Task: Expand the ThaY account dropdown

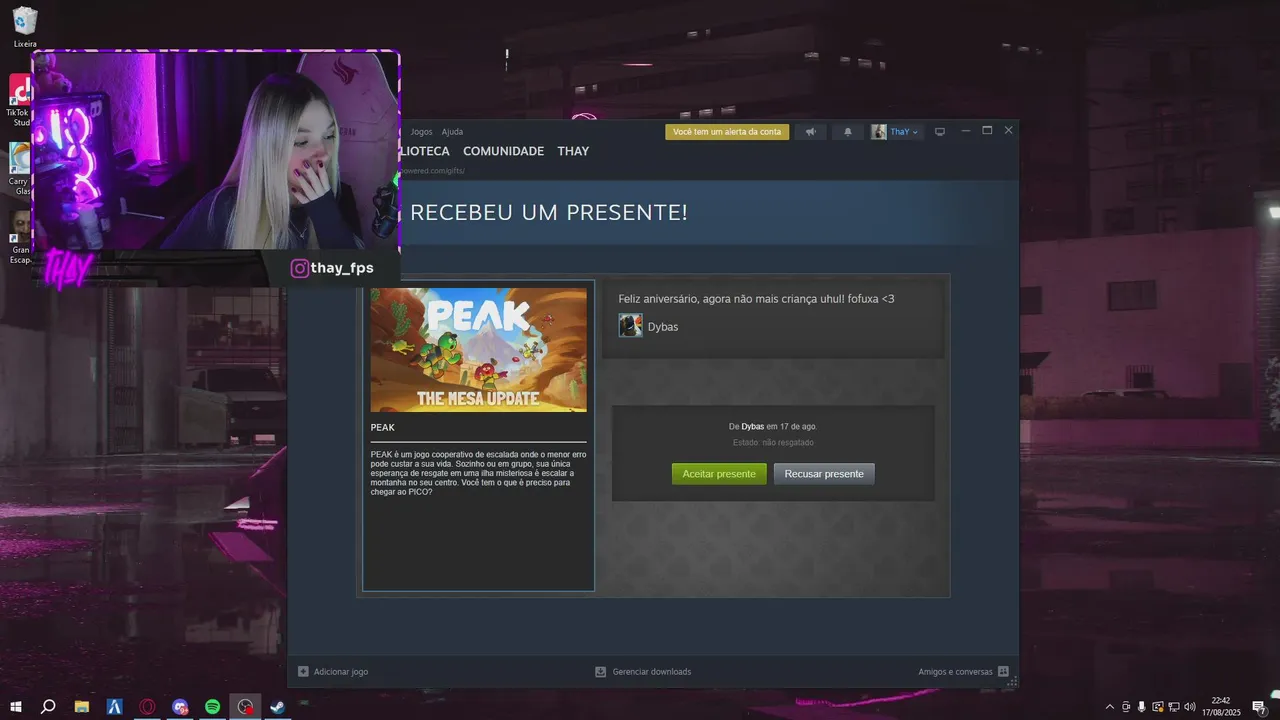Action: pyautogui.click(x=905, y=132)
